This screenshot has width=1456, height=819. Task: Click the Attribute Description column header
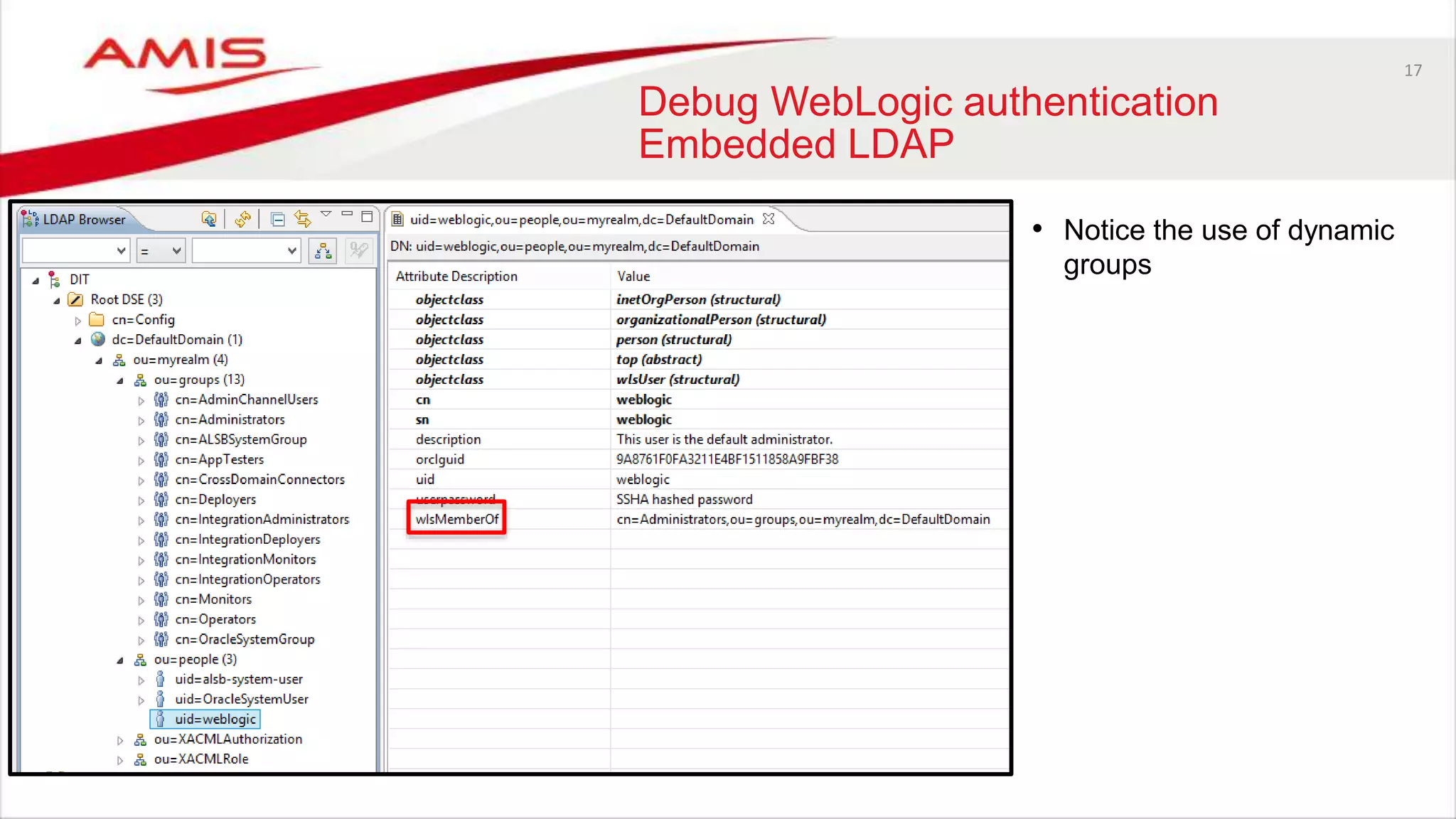456,277
